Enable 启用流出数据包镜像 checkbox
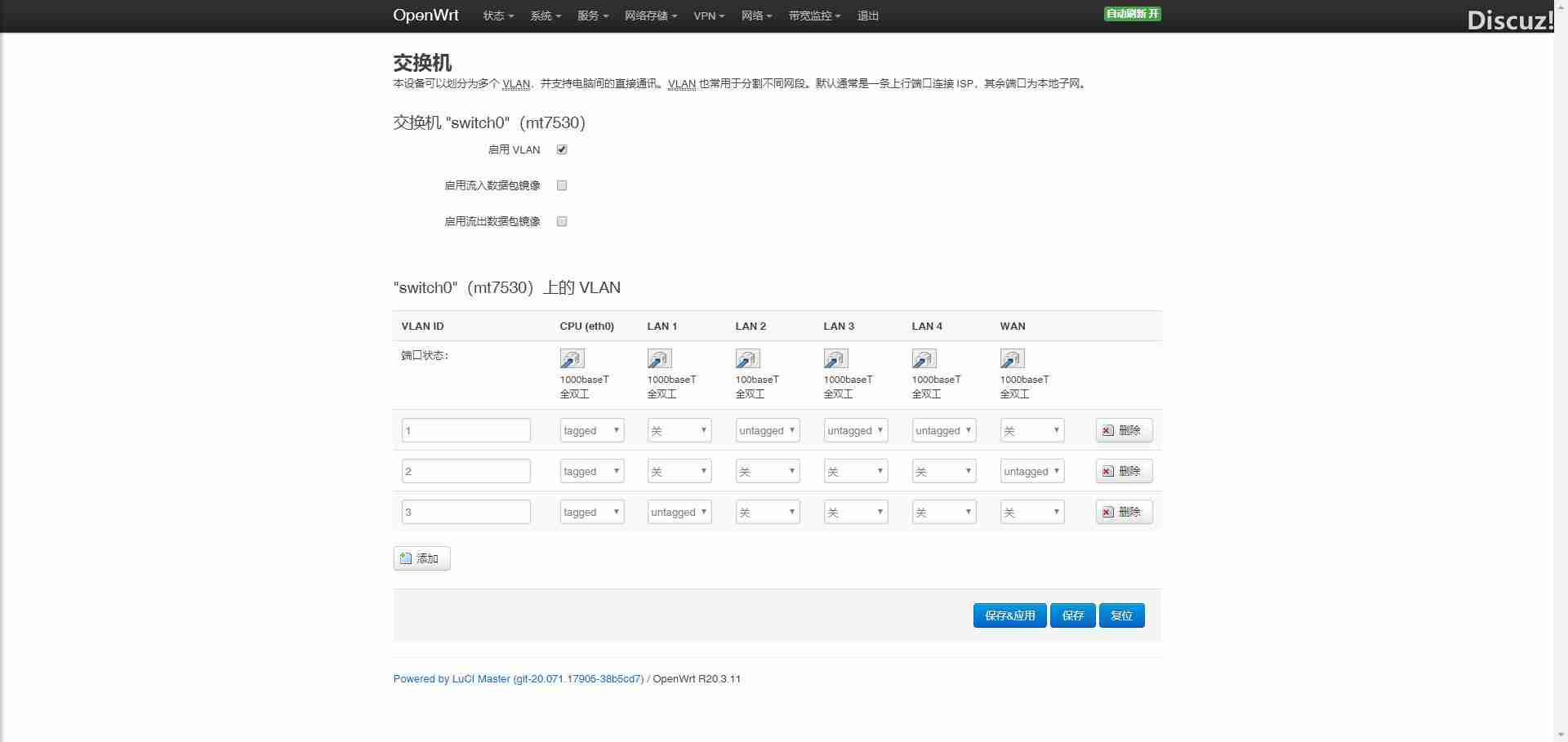The width and height of the screenshot is (1568, 742). point(562,221)
